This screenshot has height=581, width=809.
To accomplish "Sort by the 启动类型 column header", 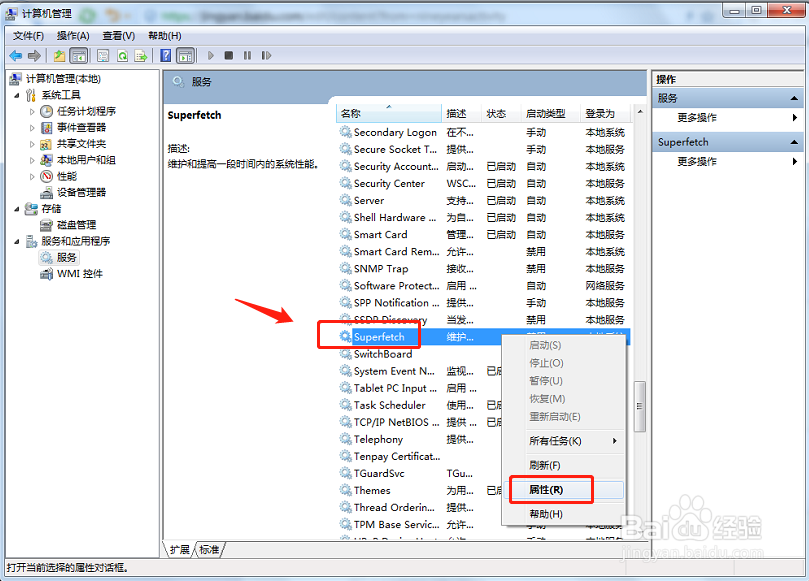I will (x=551, y=114).
